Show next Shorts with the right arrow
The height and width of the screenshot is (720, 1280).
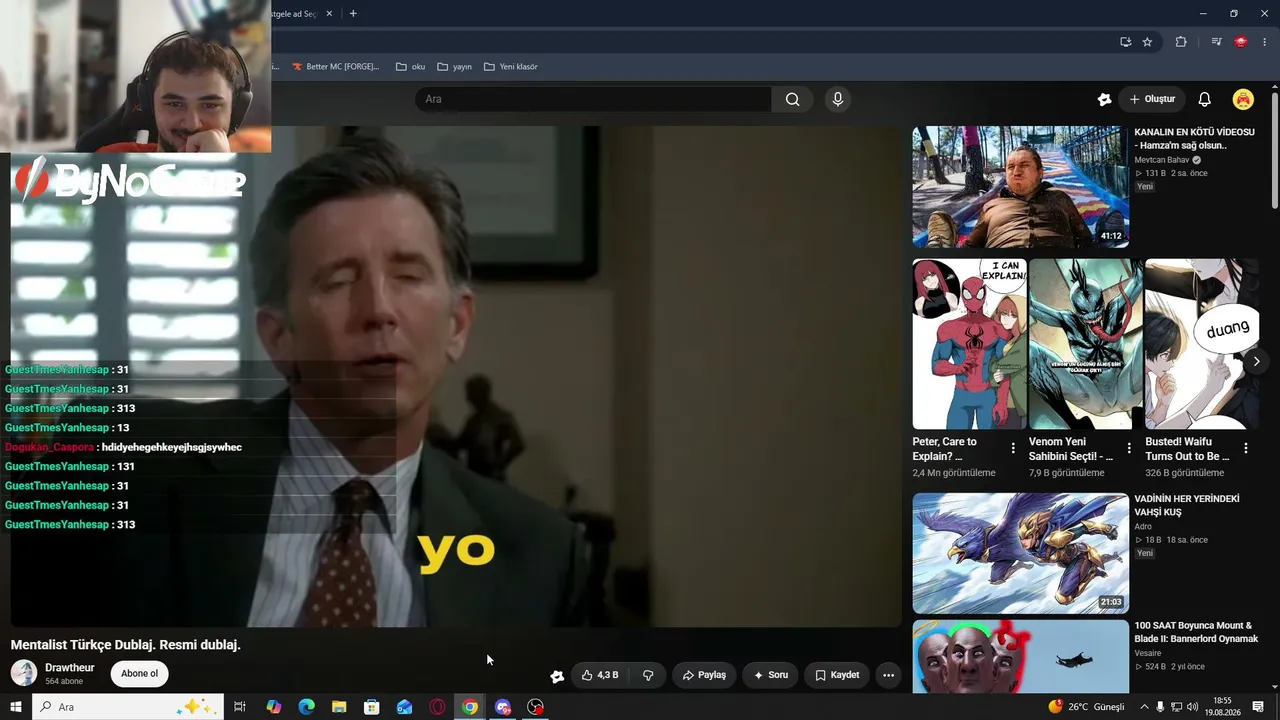1256,361
